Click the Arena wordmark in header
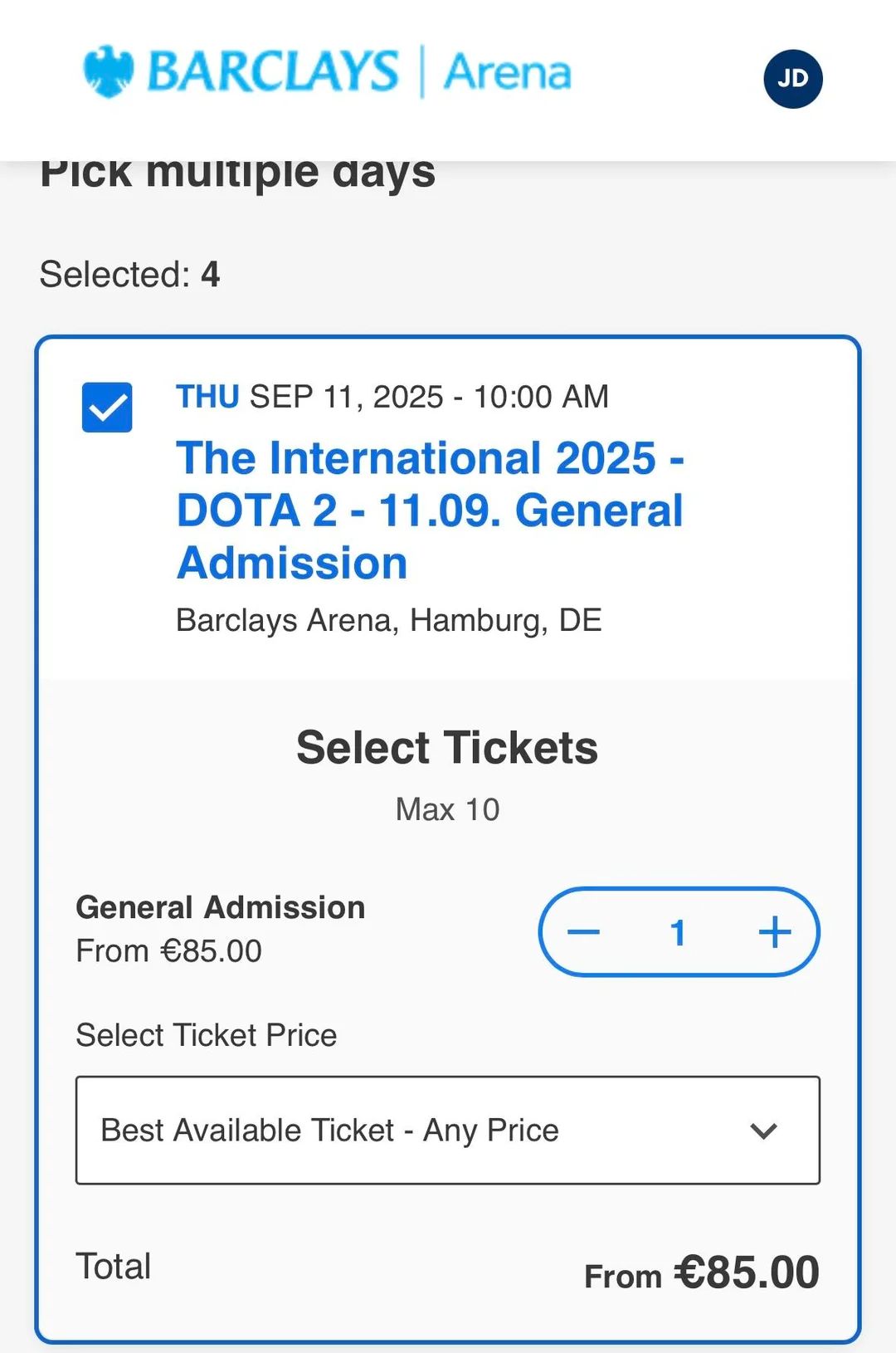Viewport: 896px width, 1353px height. 508,72
